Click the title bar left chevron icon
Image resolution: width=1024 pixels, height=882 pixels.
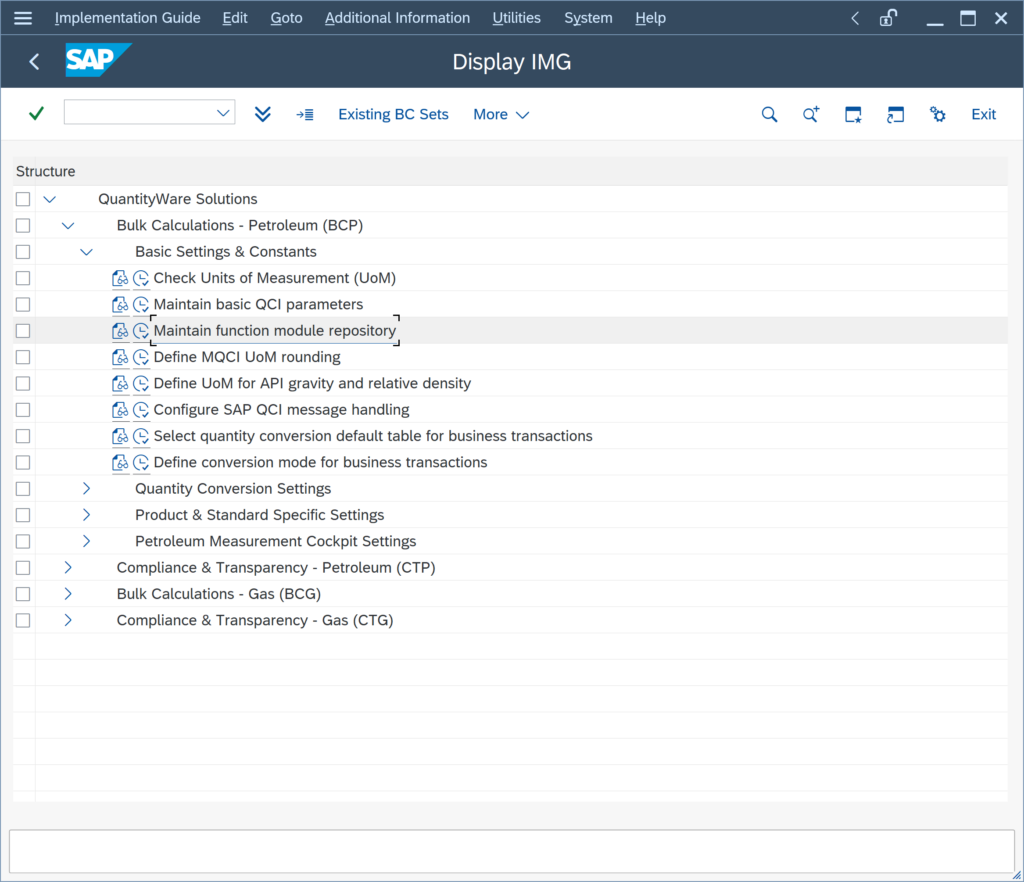855,18
